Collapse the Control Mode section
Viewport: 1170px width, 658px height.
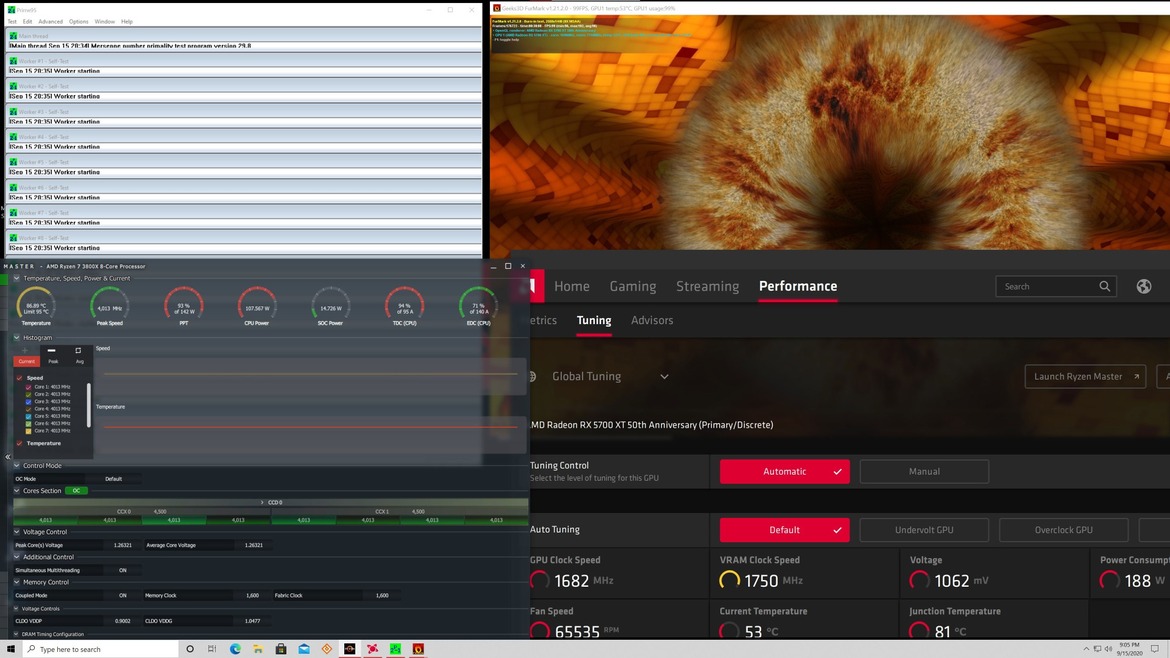tap(16, 466)
